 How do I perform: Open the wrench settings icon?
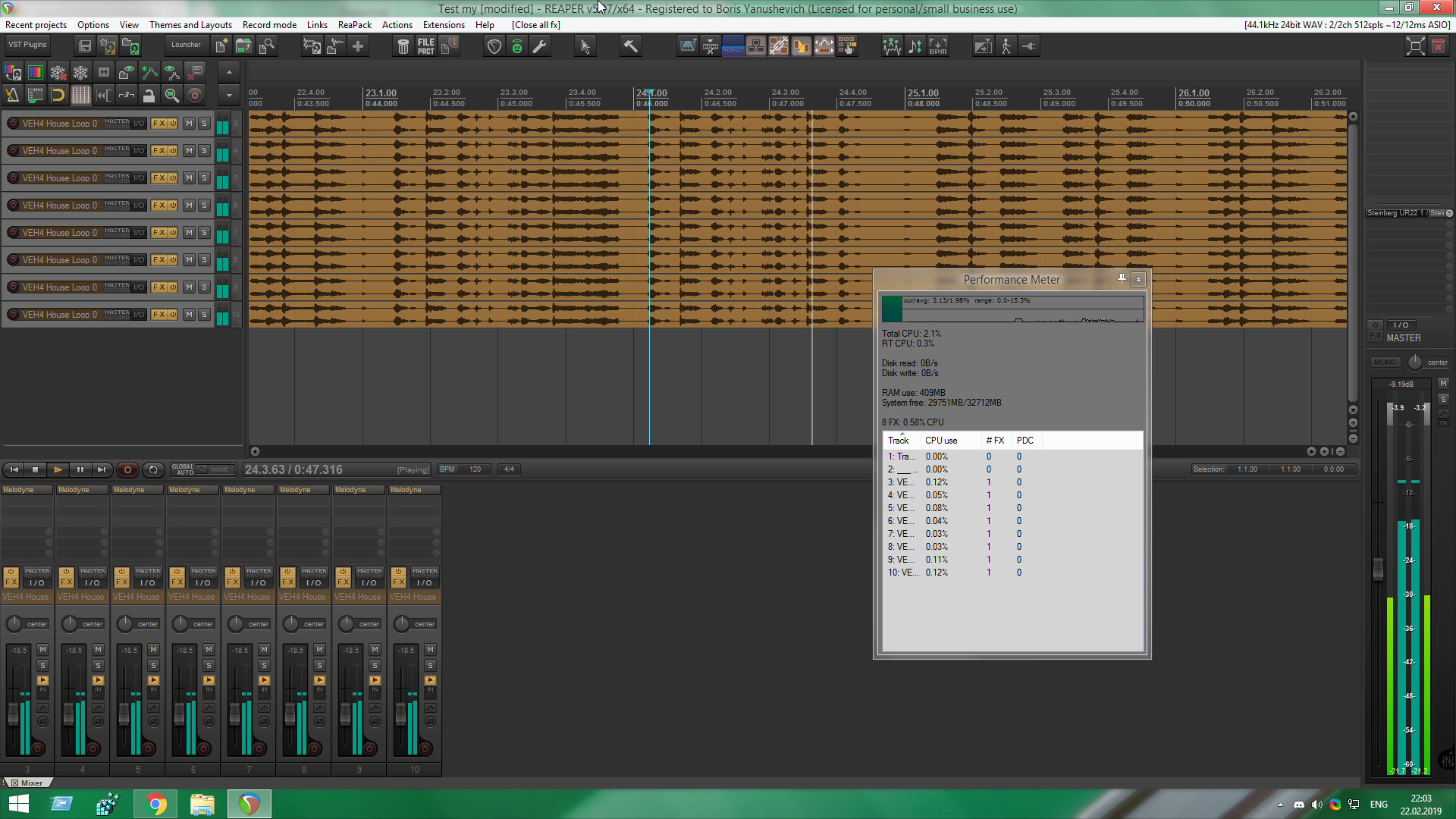pyautogui.click(x=539, y=46)
